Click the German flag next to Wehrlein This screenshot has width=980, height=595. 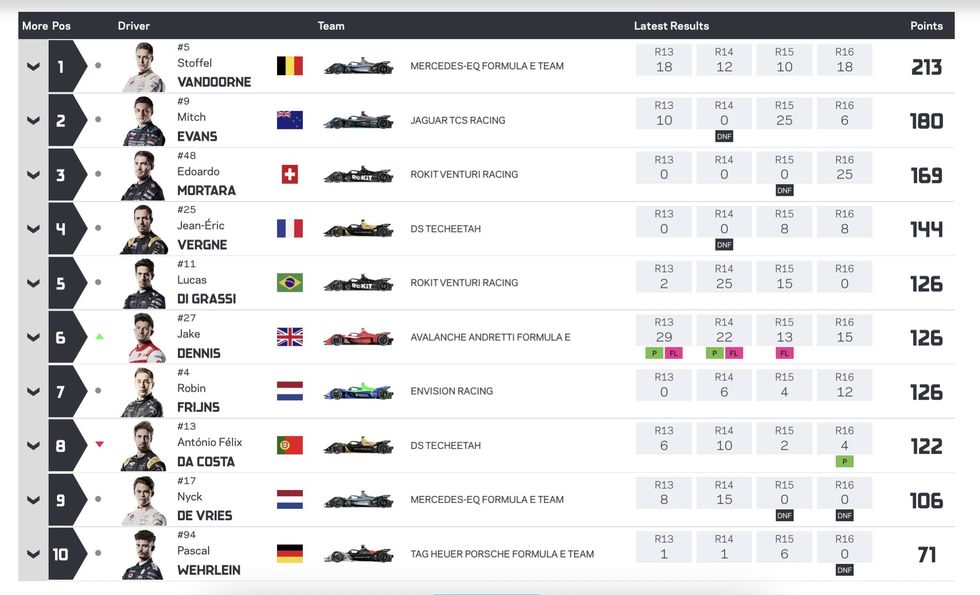click(x=289, y=554)
